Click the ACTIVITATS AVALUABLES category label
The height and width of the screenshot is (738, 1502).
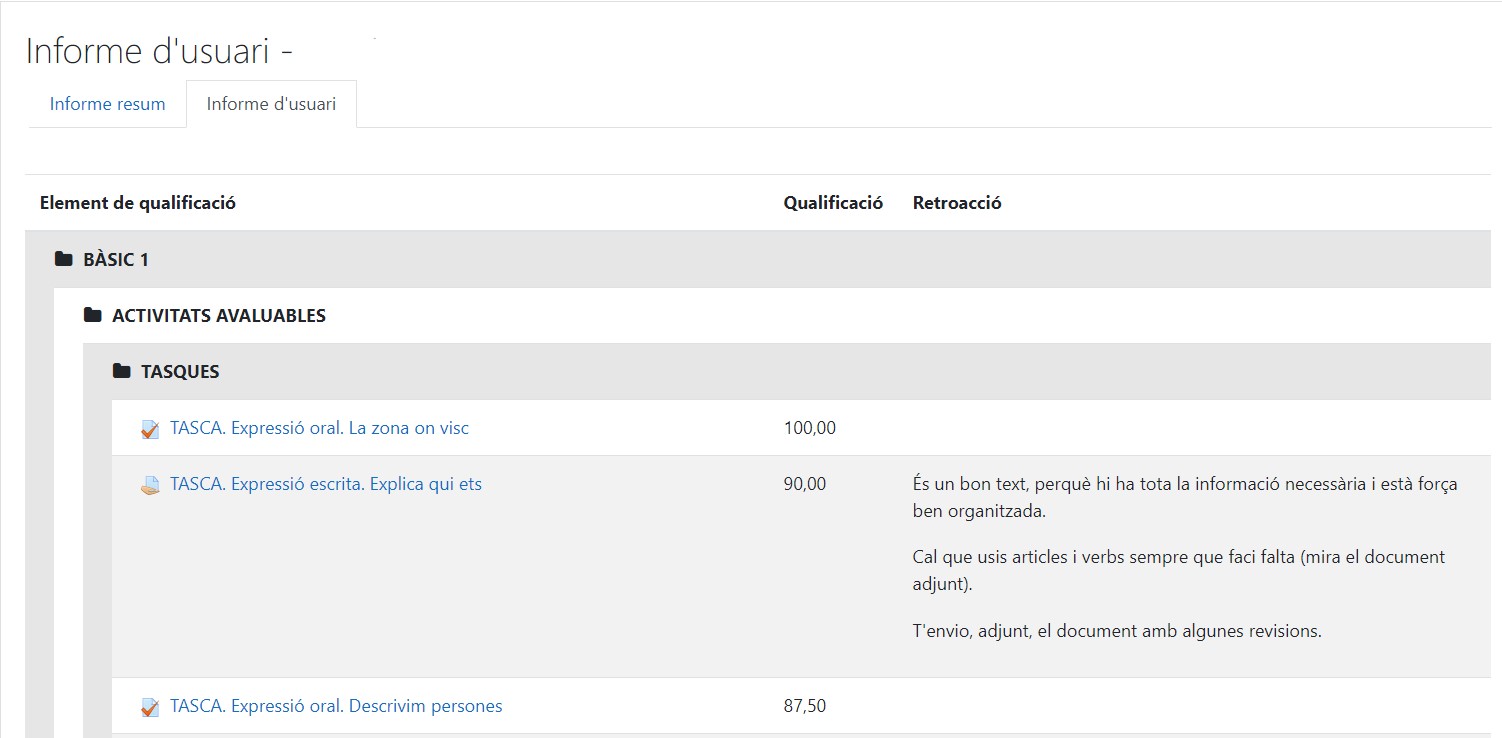[x=219, y=316]
